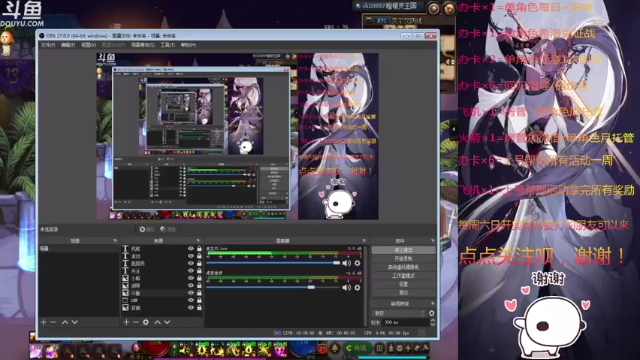This screenshot has width=640, height=360.
Task: Toggle visibility eye for the 背景 source
Action: pyautogui.click(x=191, y=307)
